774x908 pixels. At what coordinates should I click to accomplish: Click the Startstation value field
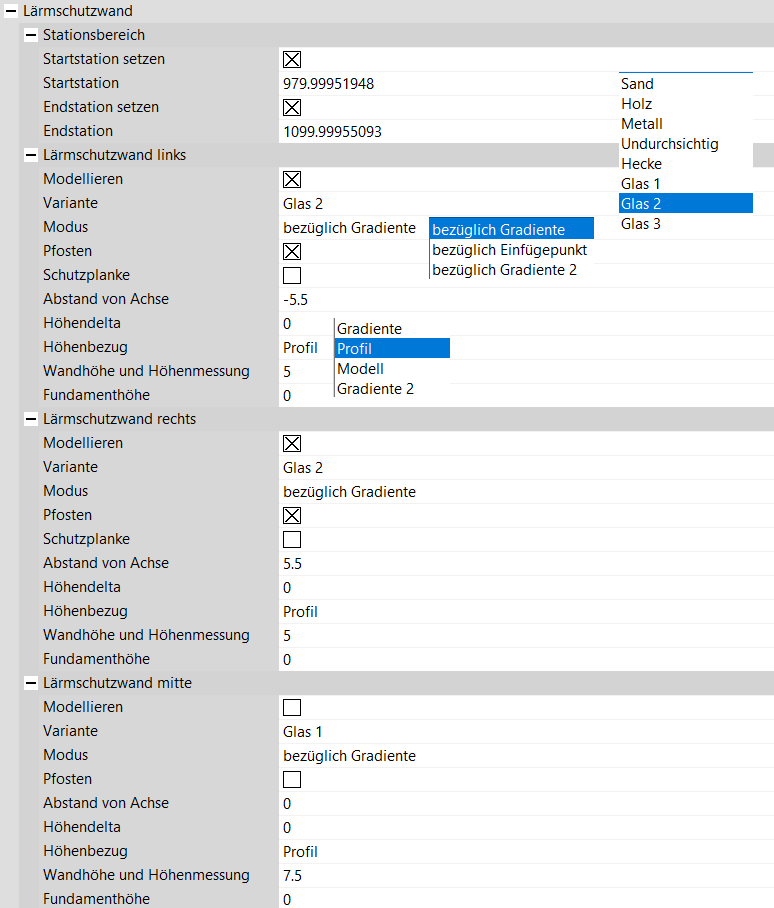point(440,83)
